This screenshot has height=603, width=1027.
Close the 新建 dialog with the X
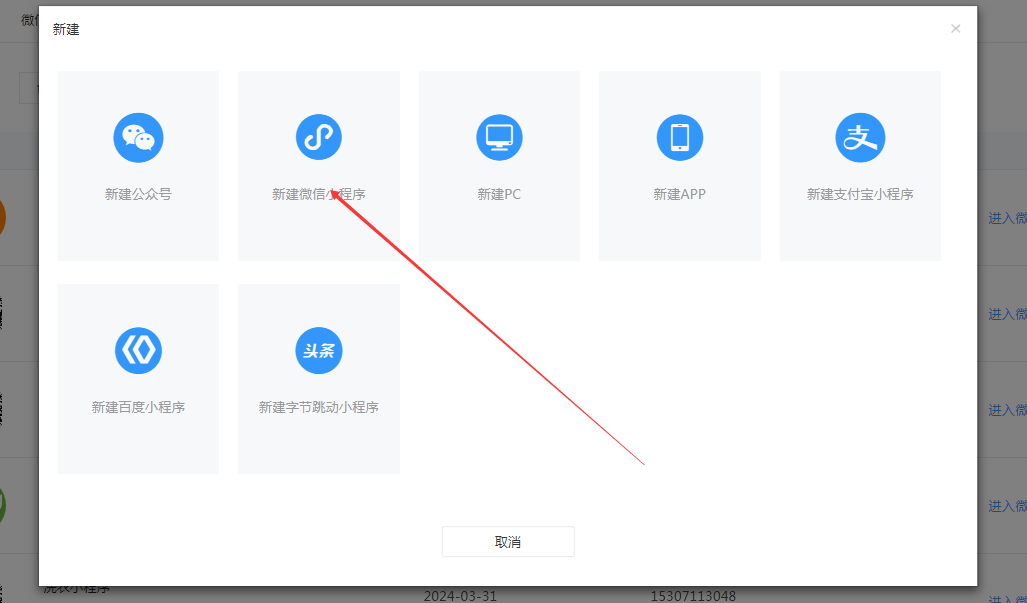tap(956, 29)
